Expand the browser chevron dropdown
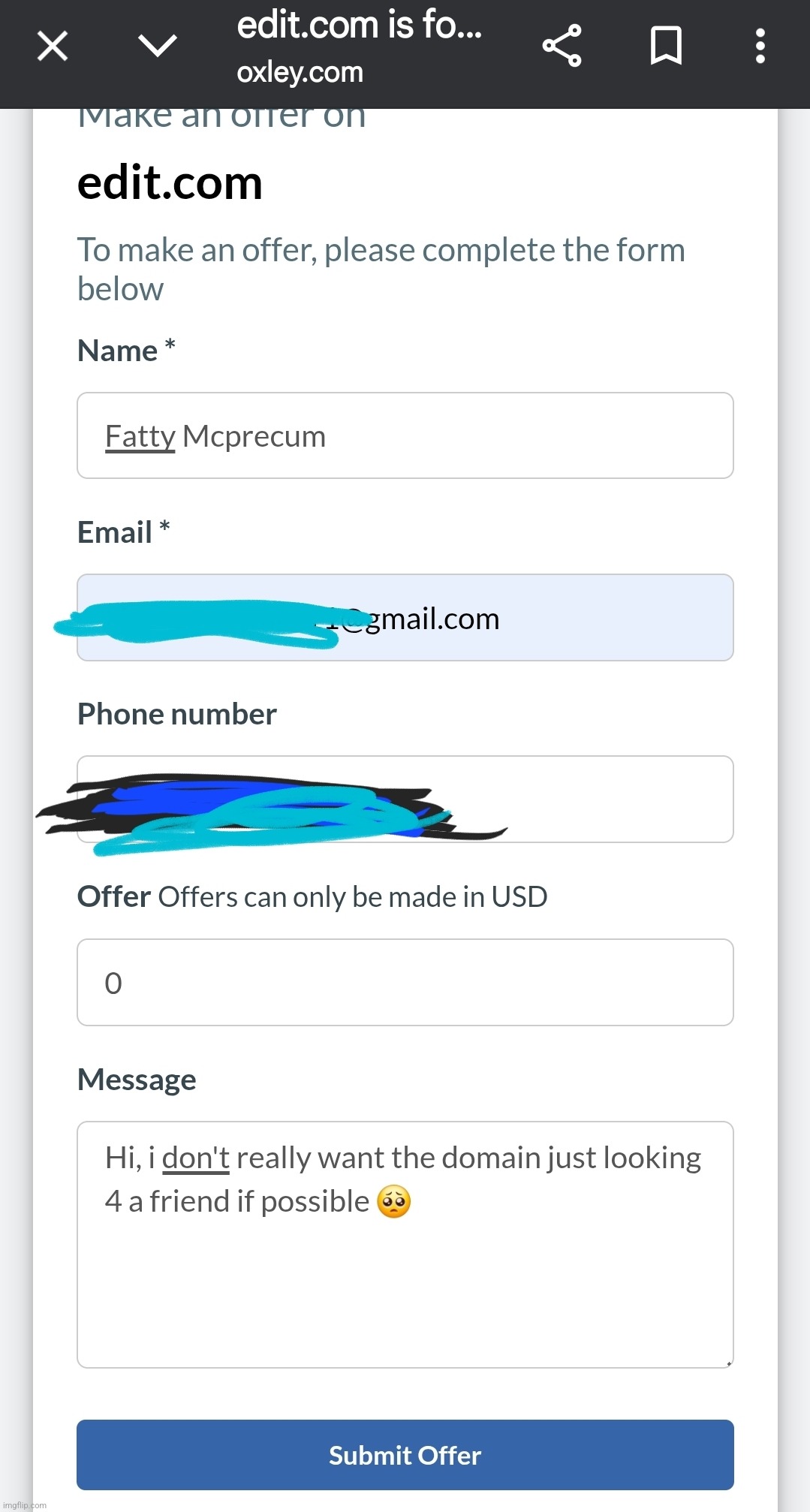 pyautogui.click(x=158, y=46)
